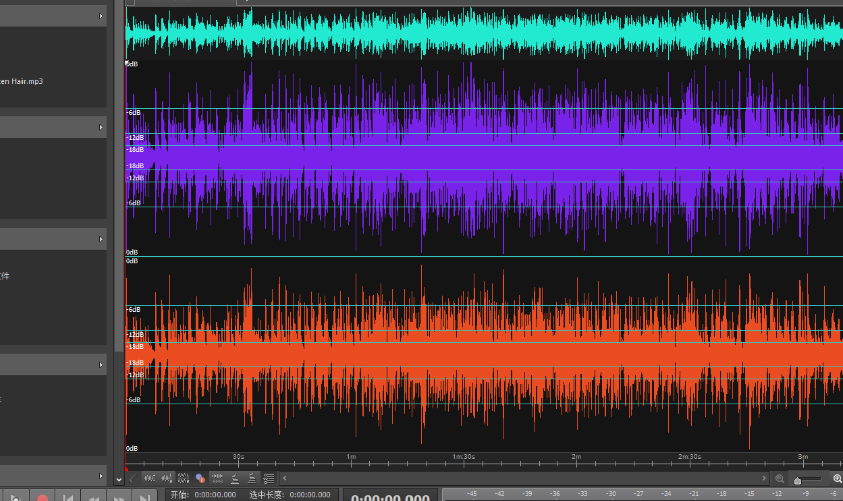
Task: Click the down chevron below the vertical scrollbar
Action: pos(119,479)
